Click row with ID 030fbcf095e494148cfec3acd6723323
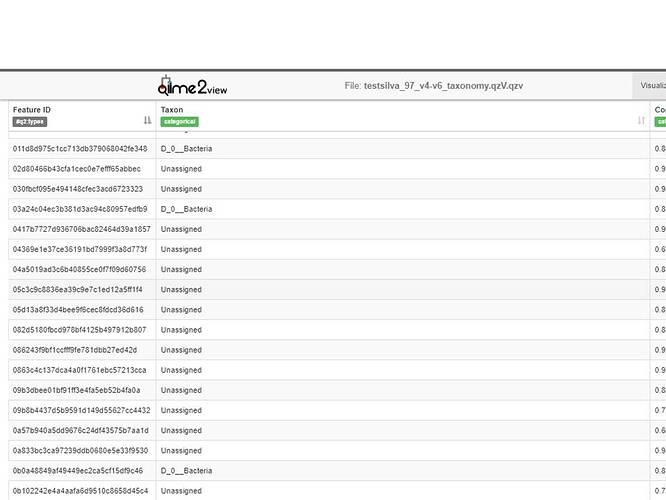This screenshot has height=500, width=666. pyautogui.click(x=78, y=189)
